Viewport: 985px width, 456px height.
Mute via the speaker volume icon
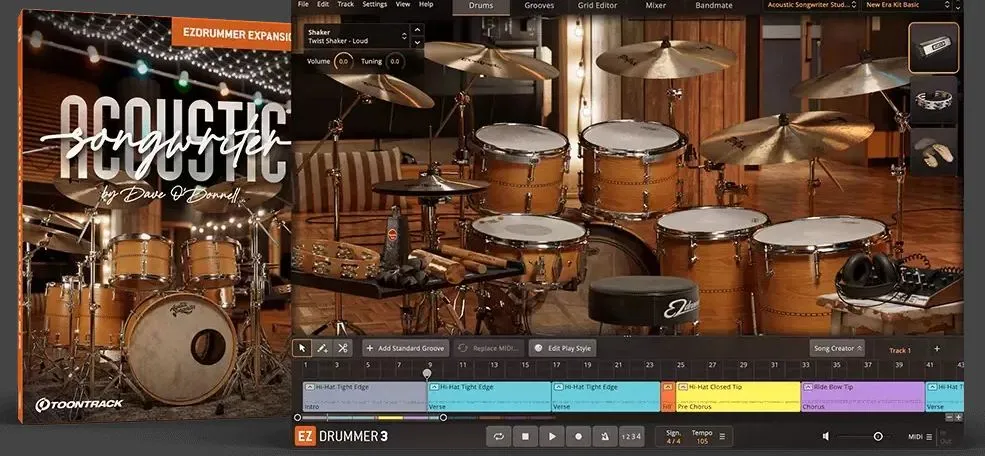(825, 437)
